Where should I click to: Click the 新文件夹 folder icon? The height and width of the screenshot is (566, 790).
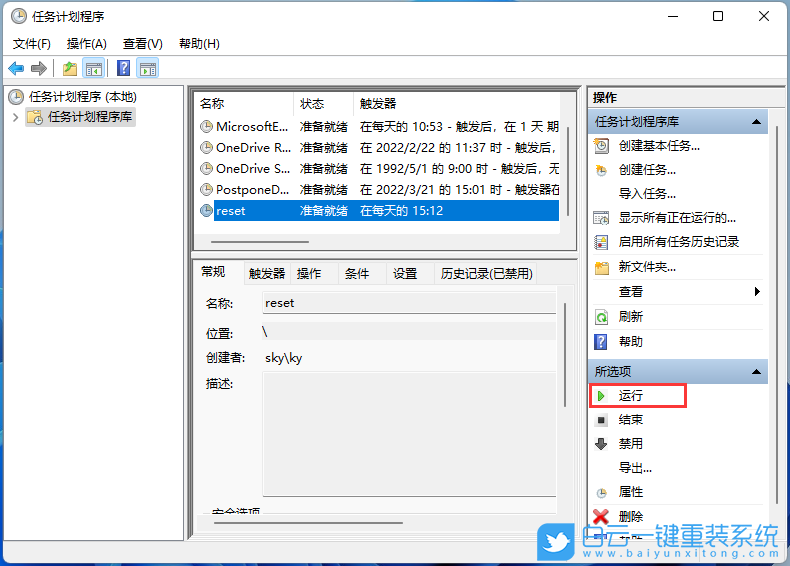(601, 267)
